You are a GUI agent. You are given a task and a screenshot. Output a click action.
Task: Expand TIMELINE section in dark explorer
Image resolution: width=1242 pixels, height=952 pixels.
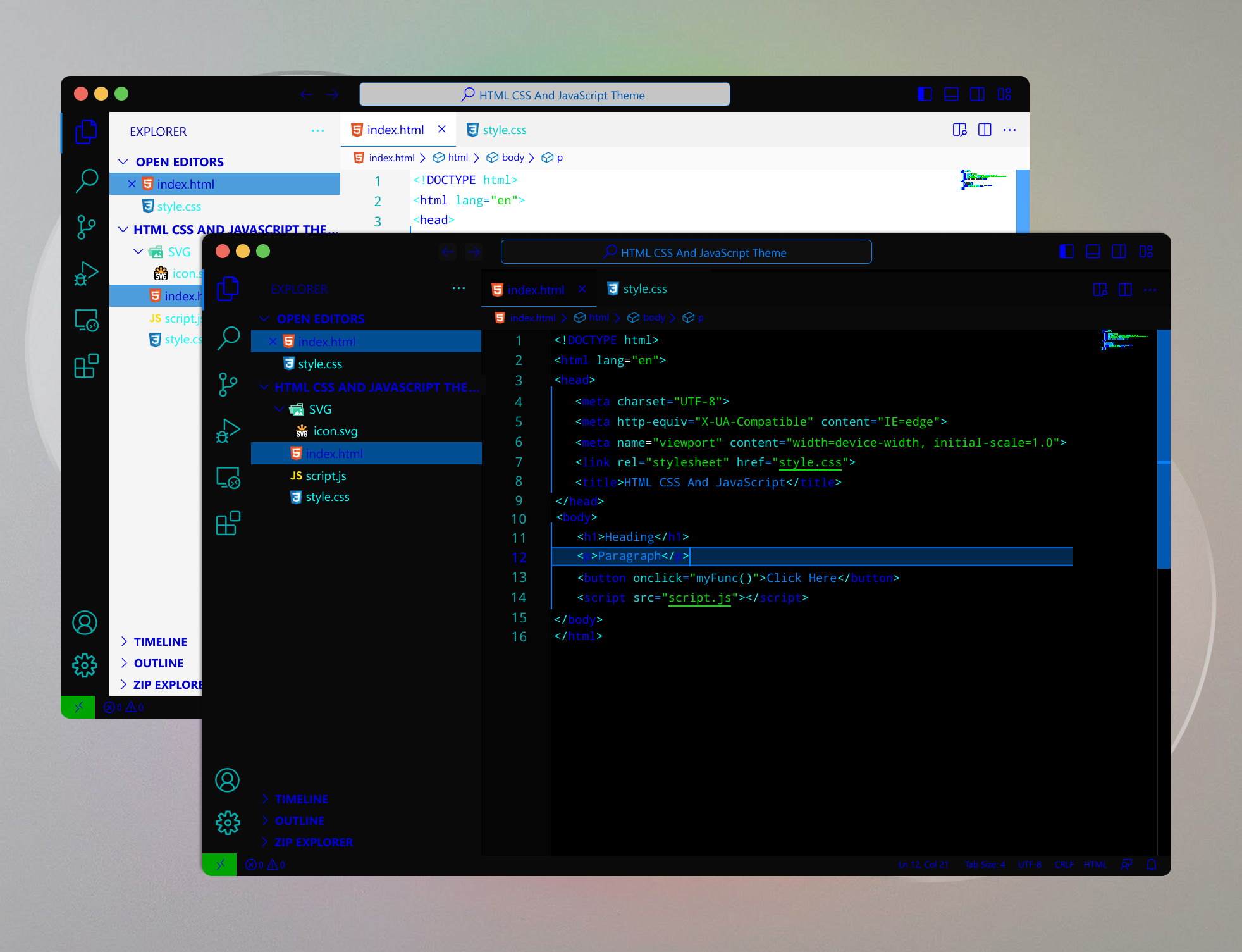click(x=301, y=799)
